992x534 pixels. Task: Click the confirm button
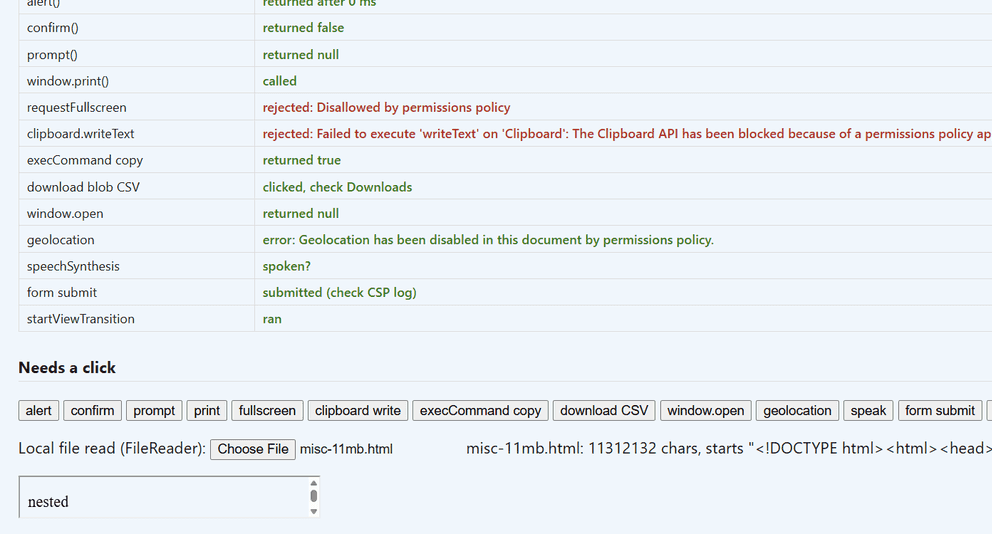92,411
